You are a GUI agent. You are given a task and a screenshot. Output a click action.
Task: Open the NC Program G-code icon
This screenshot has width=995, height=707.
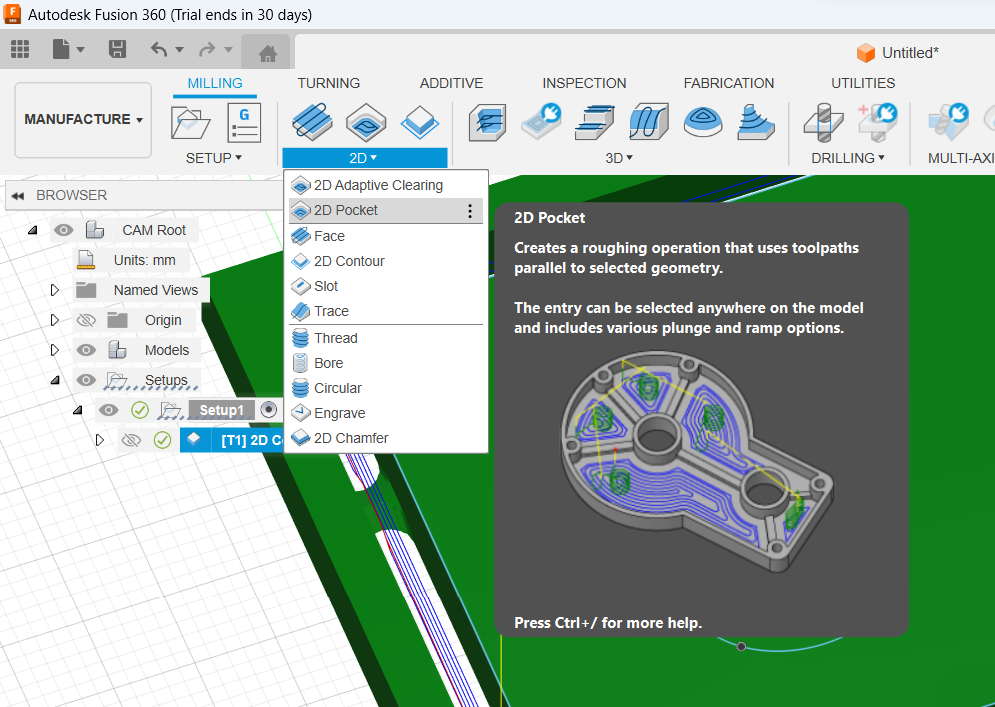pyautogui.click(x=244, y=122)
